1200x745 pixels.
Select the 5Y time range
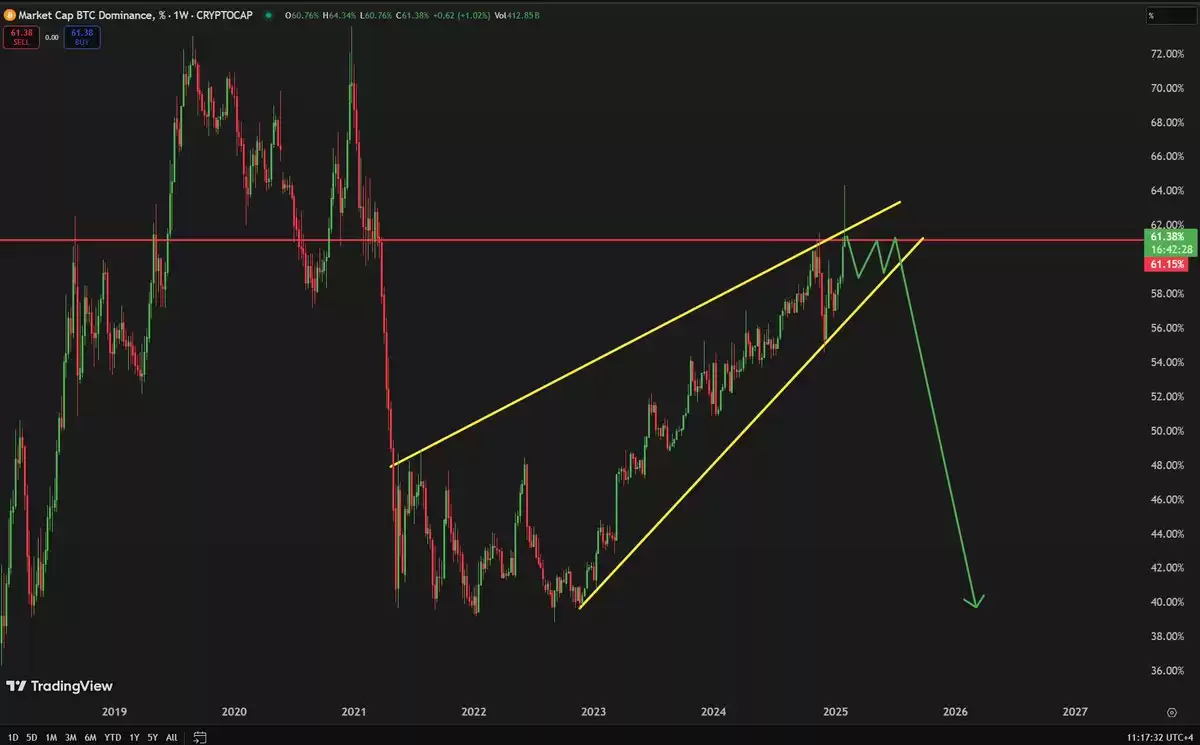coord(152,737)
